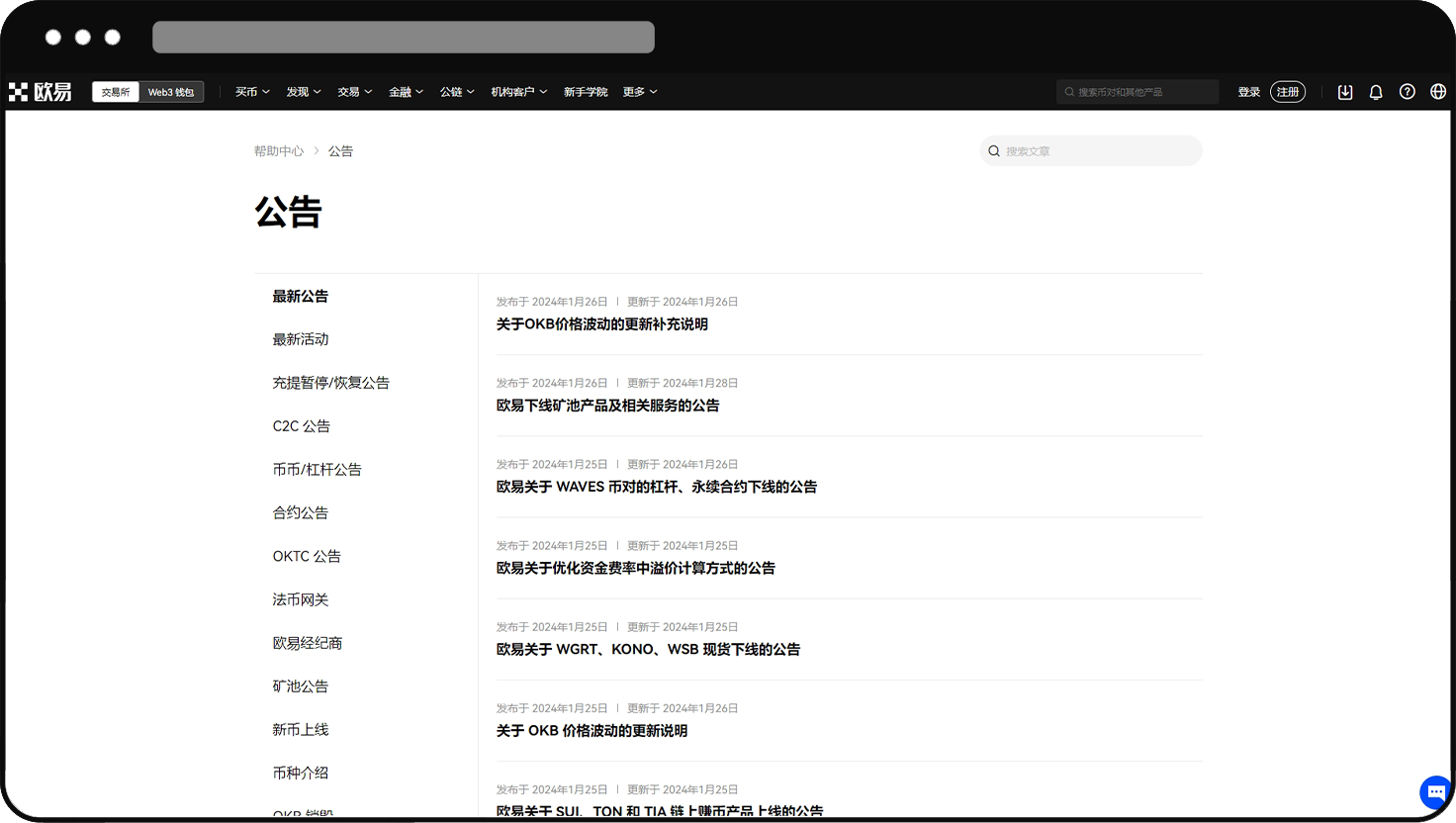Switch to the Web3 钱包 mode
1456x823 pixels.
tap(170, 91)
